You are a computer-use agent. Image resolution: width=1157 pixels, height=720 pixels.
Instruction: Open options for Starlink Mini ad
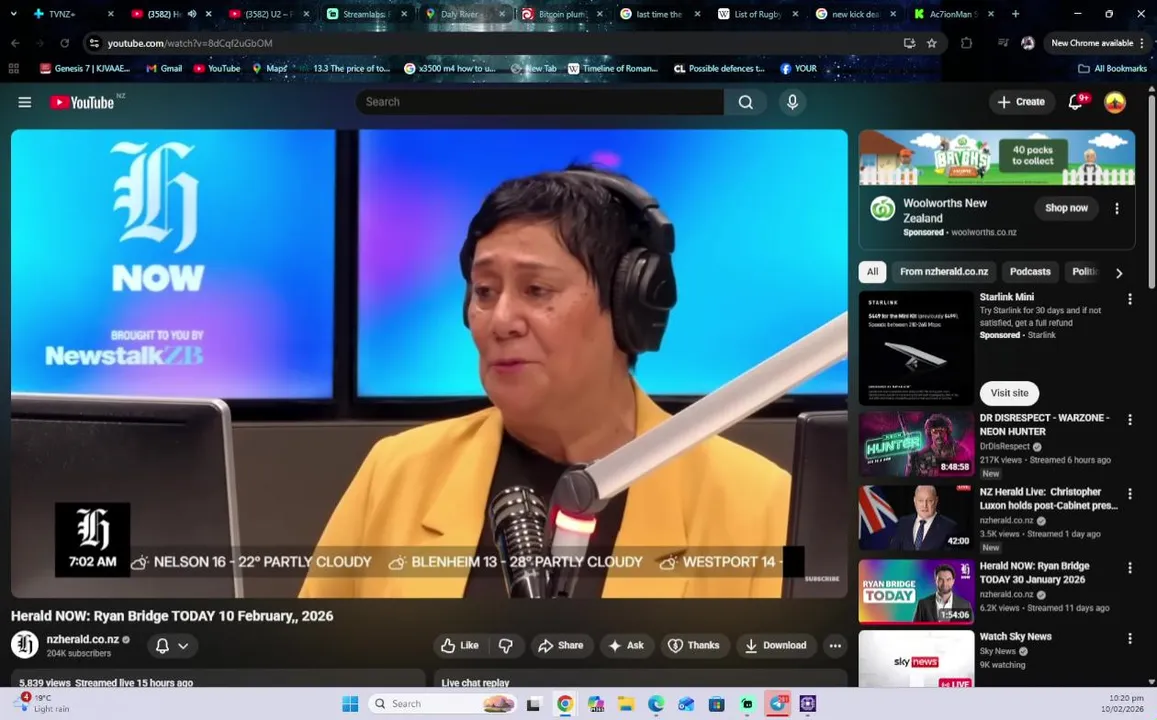(x=1129, y=299)
